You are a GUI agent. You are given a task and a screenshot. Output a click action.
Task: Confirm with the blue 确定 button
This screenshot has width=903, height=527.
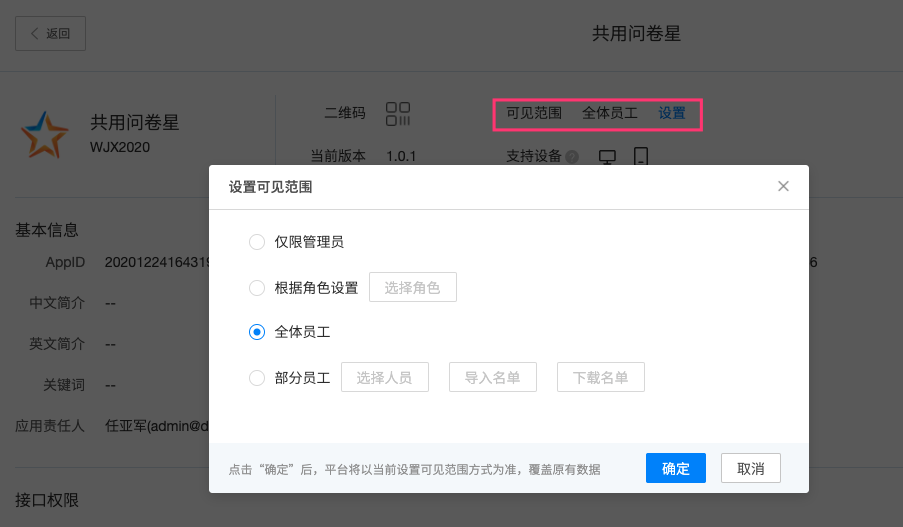[676, 468]
